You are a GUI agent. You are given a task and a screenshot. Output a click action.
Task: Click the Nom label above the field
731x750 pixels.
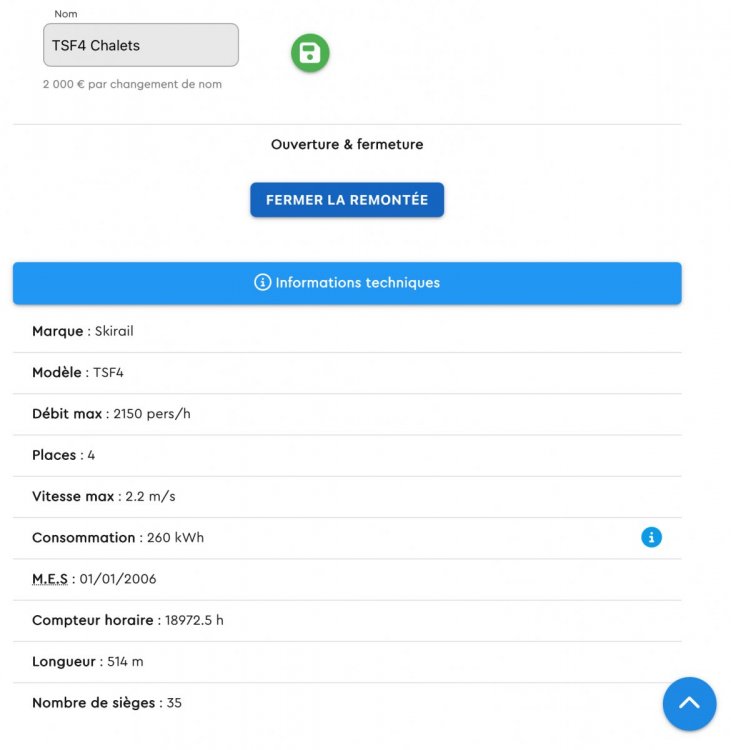[66, 14]
